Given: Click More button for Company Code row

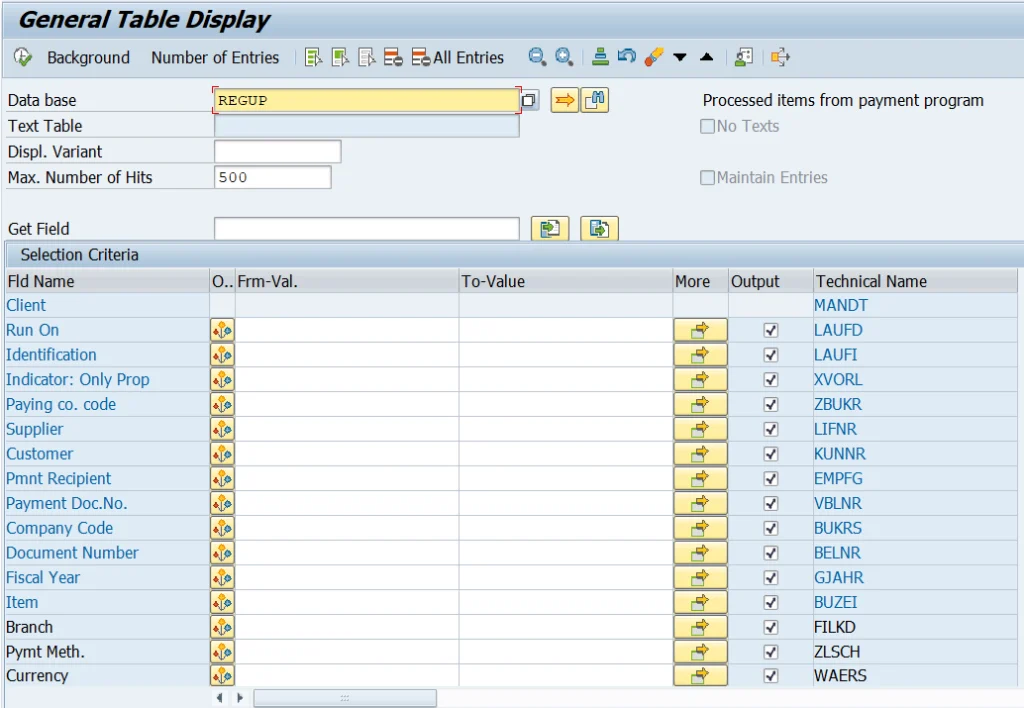Looking at the screenshot, I should pos(700,528).
